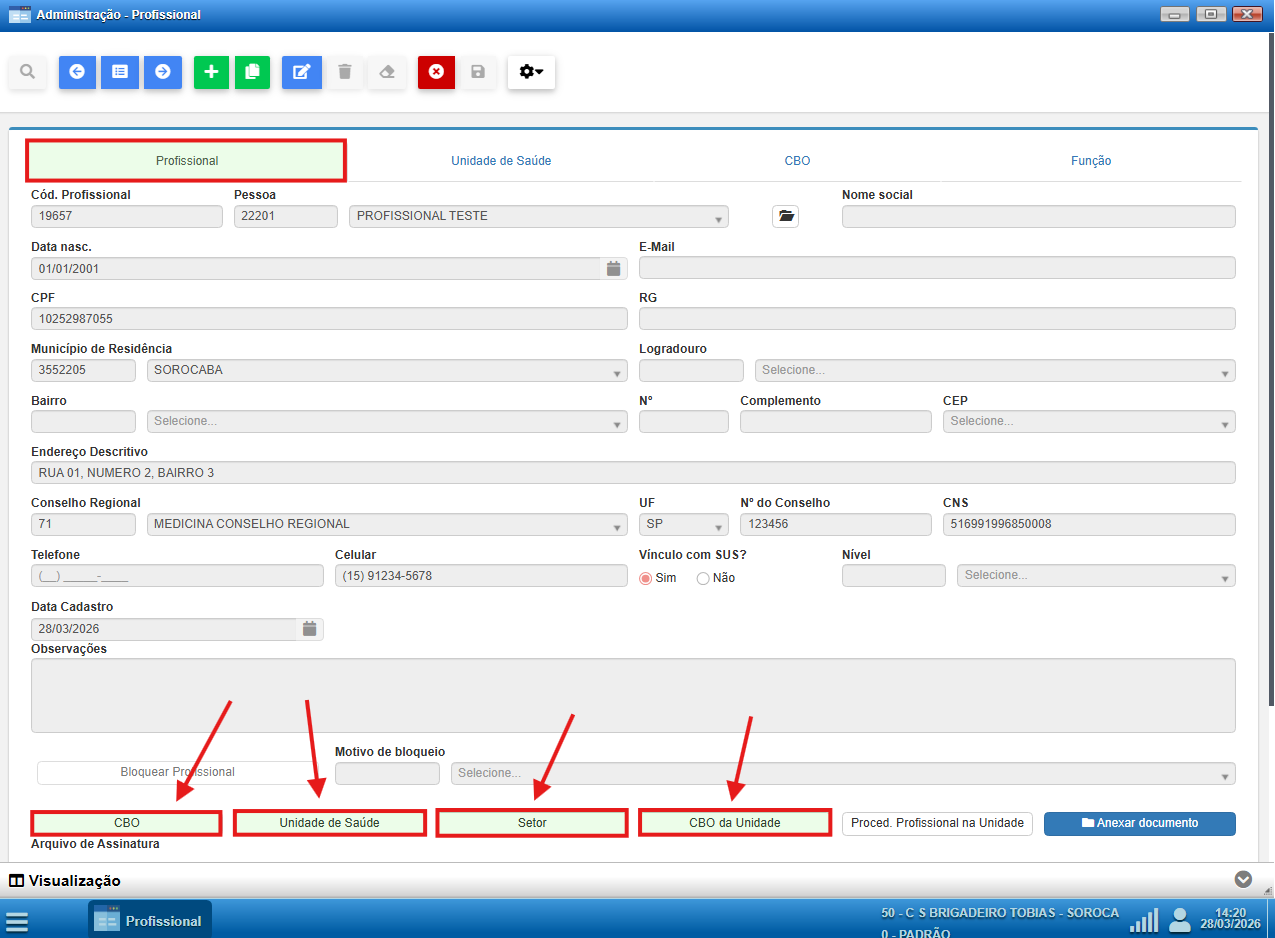Click the CBO da Unidade button

point(735,823)
